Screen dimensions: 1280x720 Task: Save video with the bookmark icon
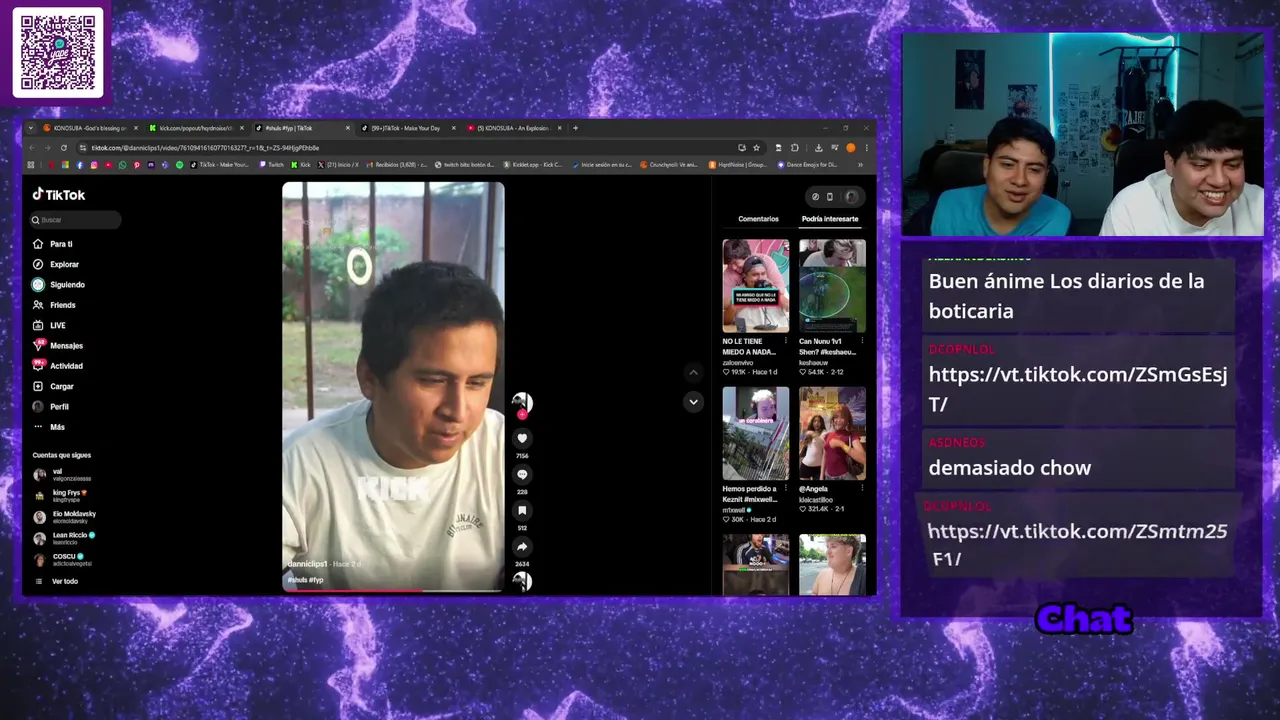522,510
